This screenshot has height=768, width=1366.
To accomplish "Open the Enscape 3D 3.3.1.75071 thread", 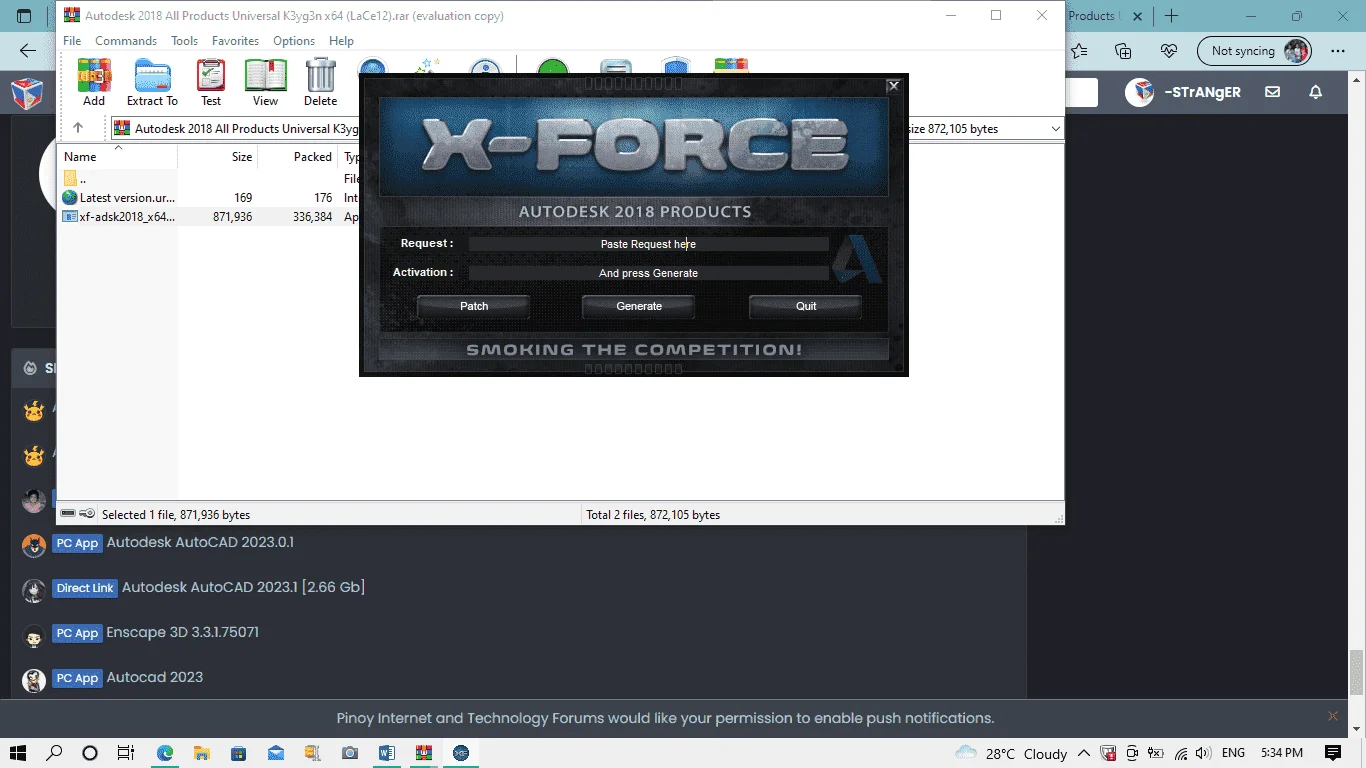I will click(x=182, y=632).
